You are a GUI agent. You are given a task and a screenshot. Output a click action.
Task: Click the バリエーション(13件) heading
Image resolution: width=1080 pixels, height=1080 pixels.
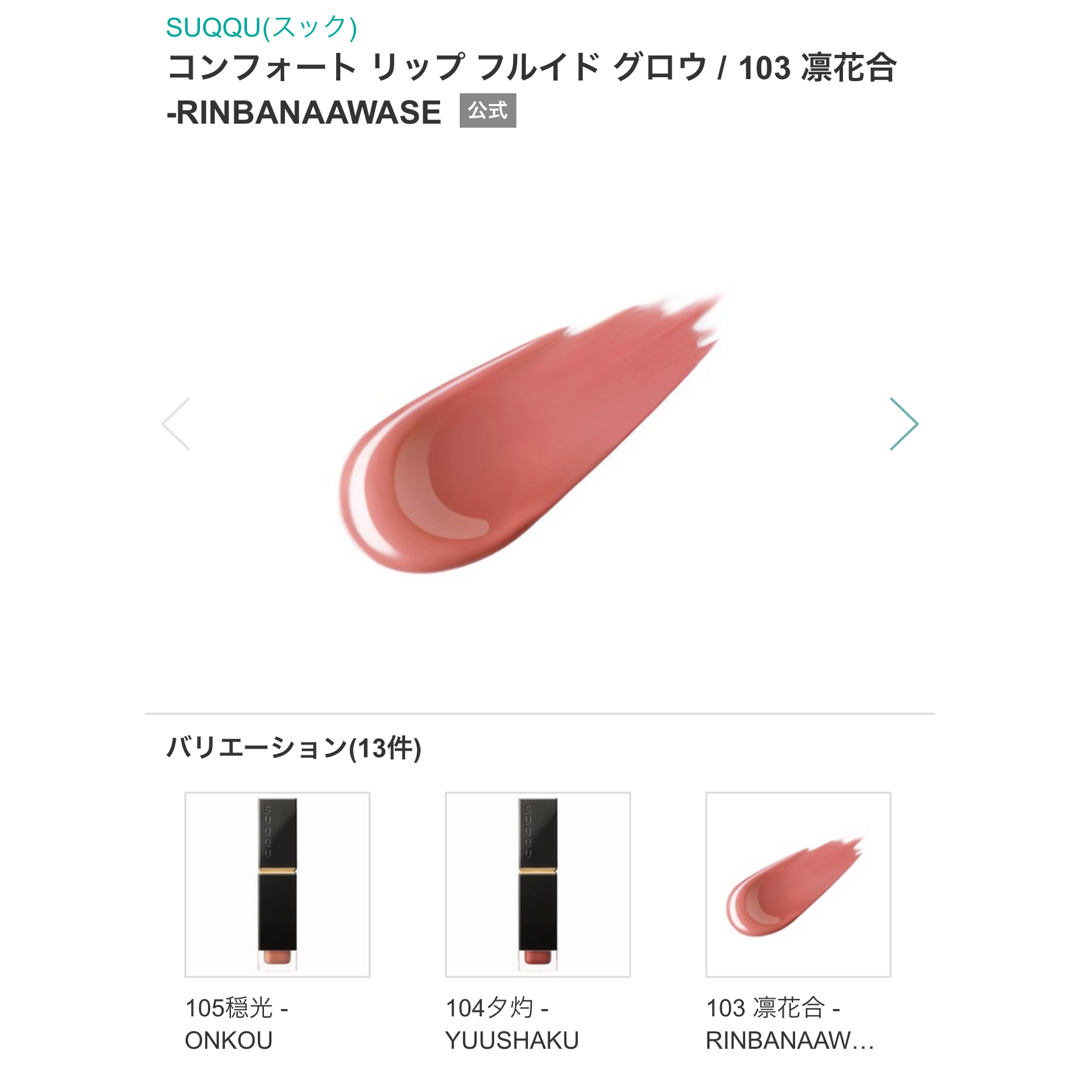coord(294,747)
